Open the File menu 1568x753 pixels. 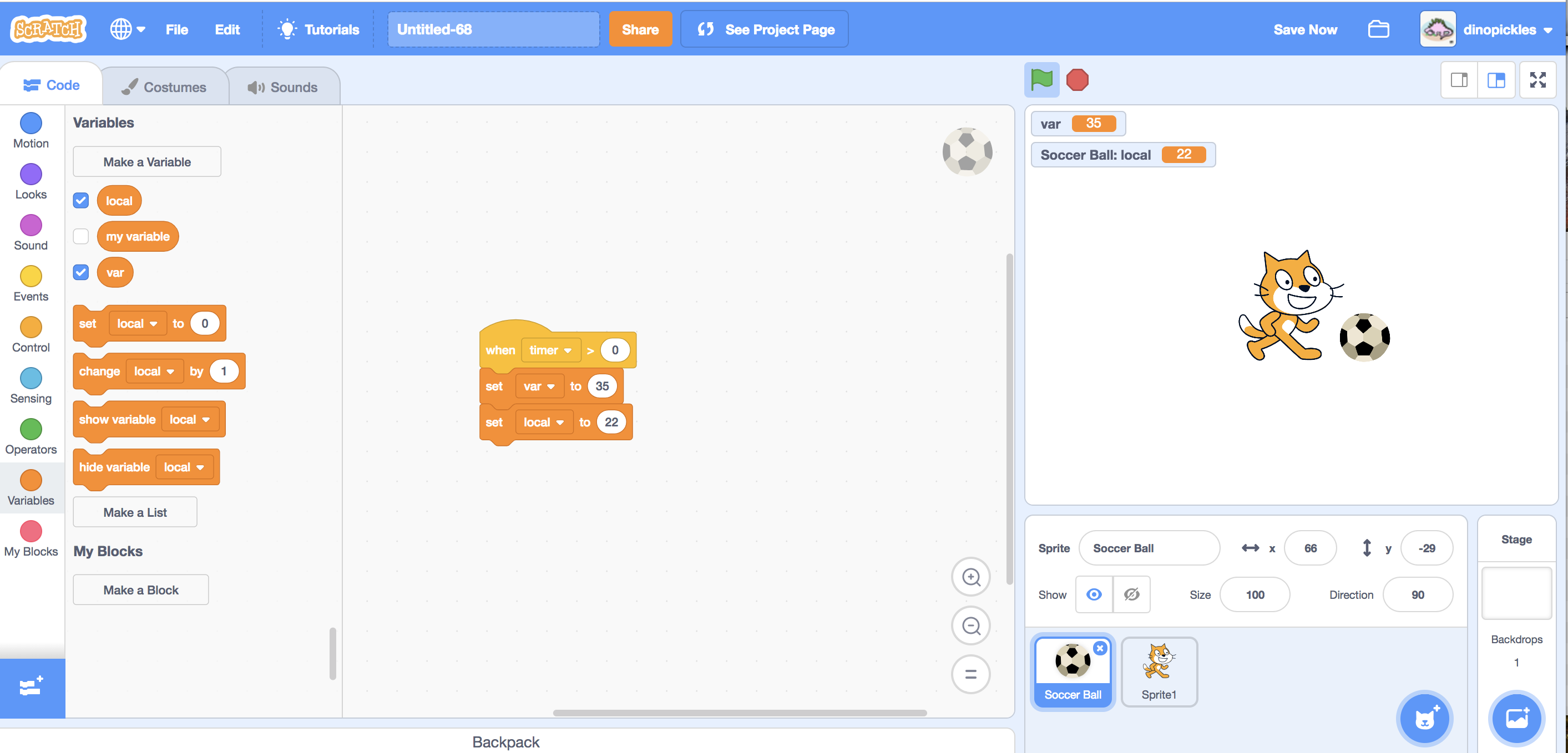(x=176, y=29)
